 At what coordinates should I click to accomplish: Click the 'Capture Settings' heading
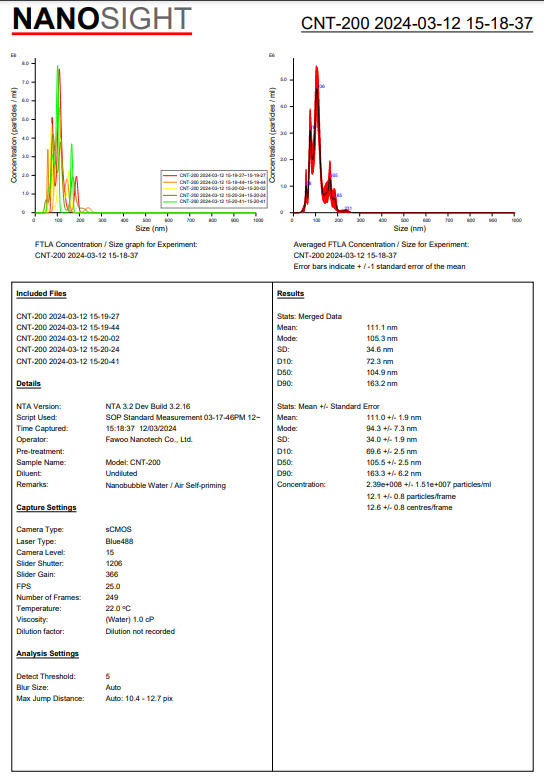point(46,507)
